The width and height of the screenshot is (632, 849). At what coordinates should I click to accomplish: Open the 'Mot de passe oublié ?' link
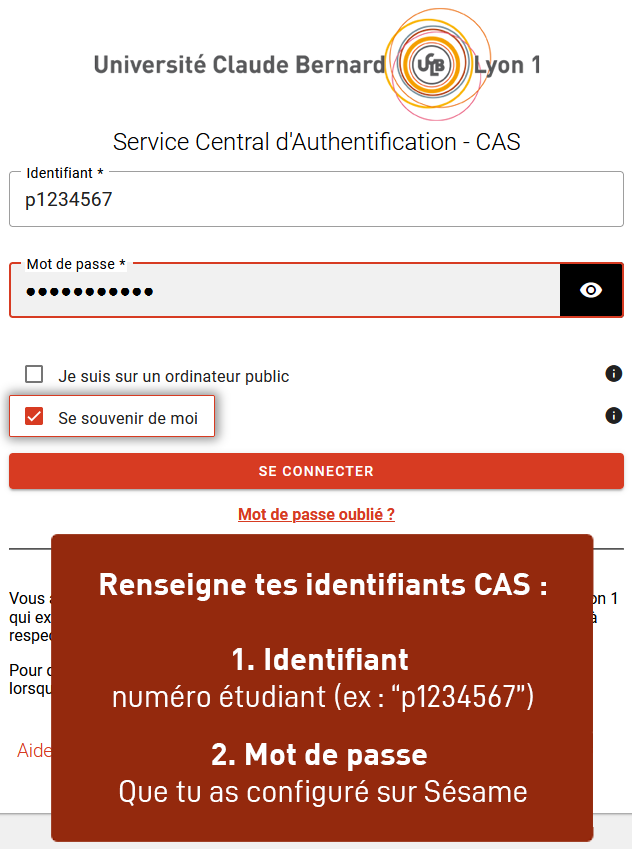[x=316, y=514]
